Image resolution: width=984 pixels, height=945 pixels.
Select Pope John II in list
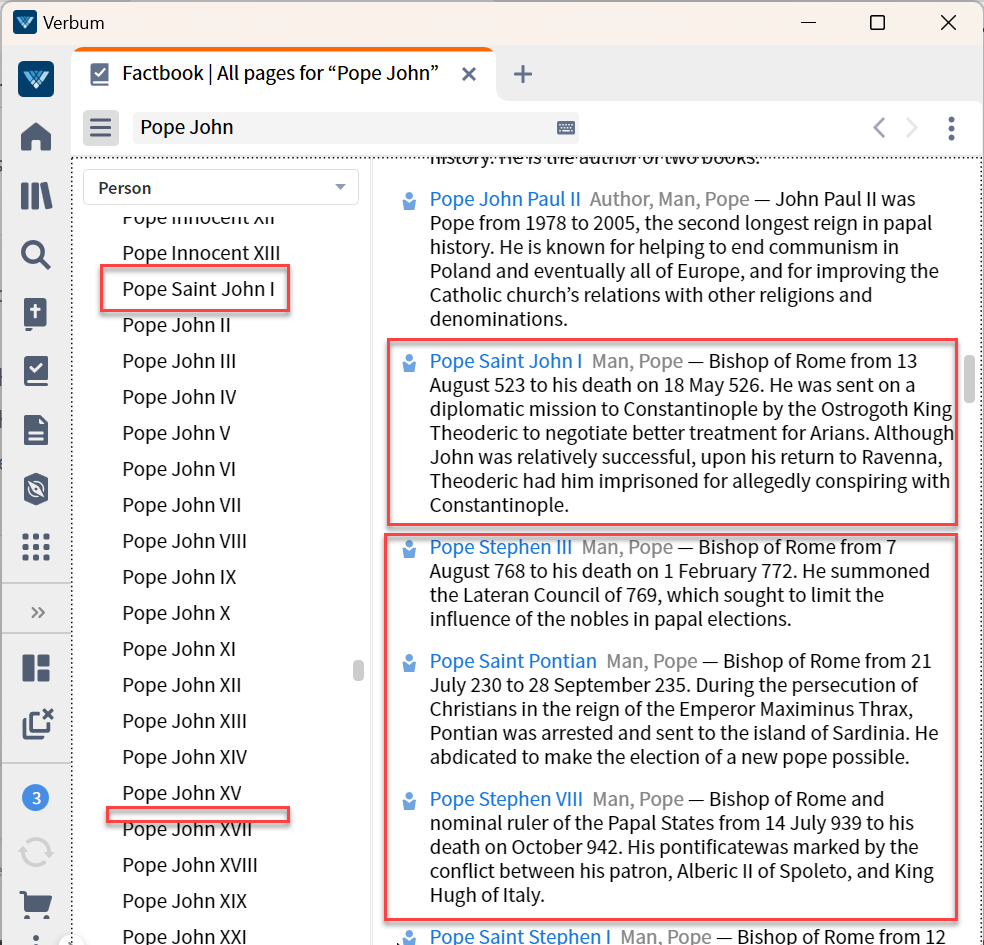[176, 325]
